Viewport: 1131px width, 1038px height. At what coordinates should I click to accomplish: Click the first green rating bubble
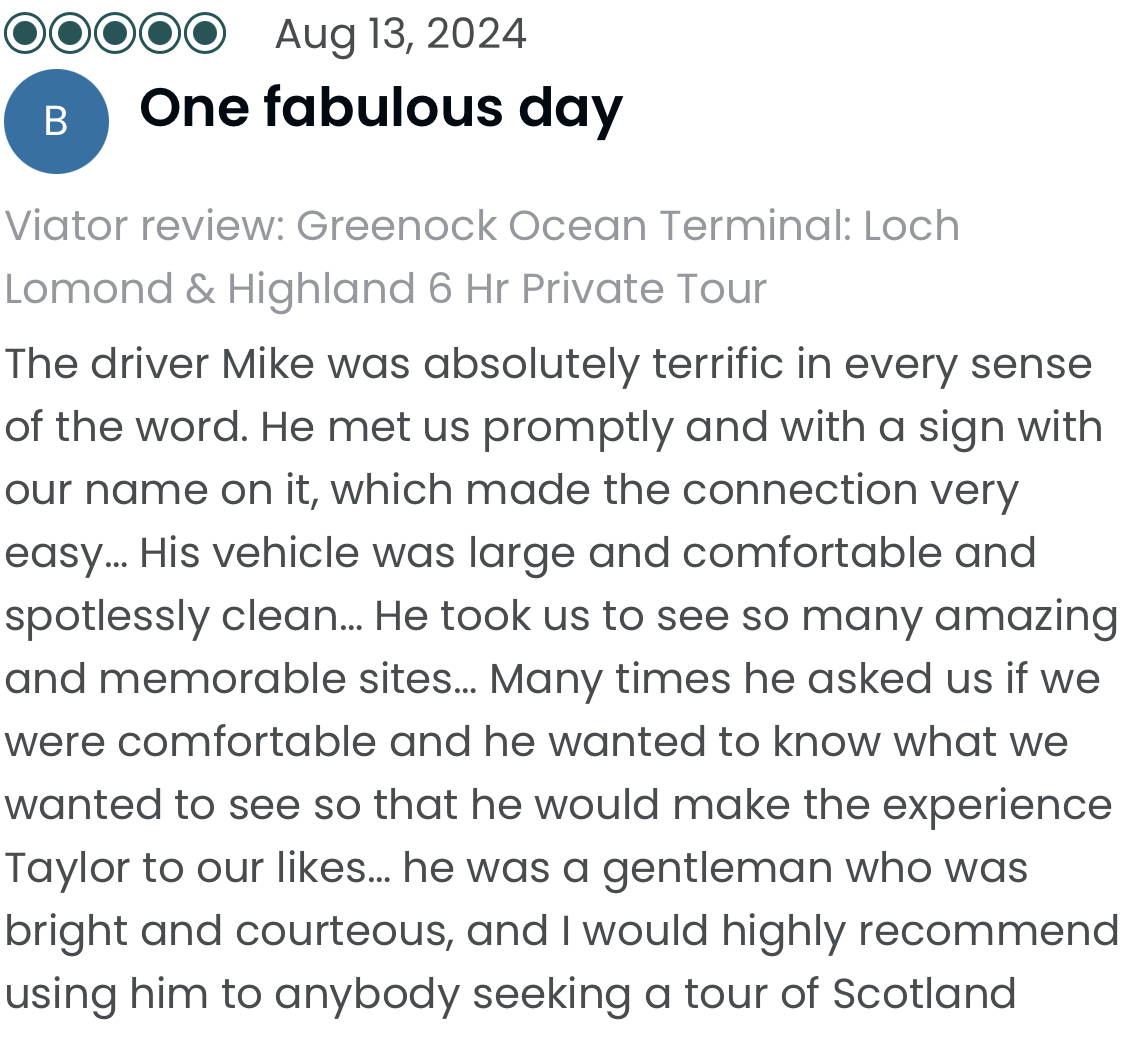pyautogui.click(x=25, y=34)
